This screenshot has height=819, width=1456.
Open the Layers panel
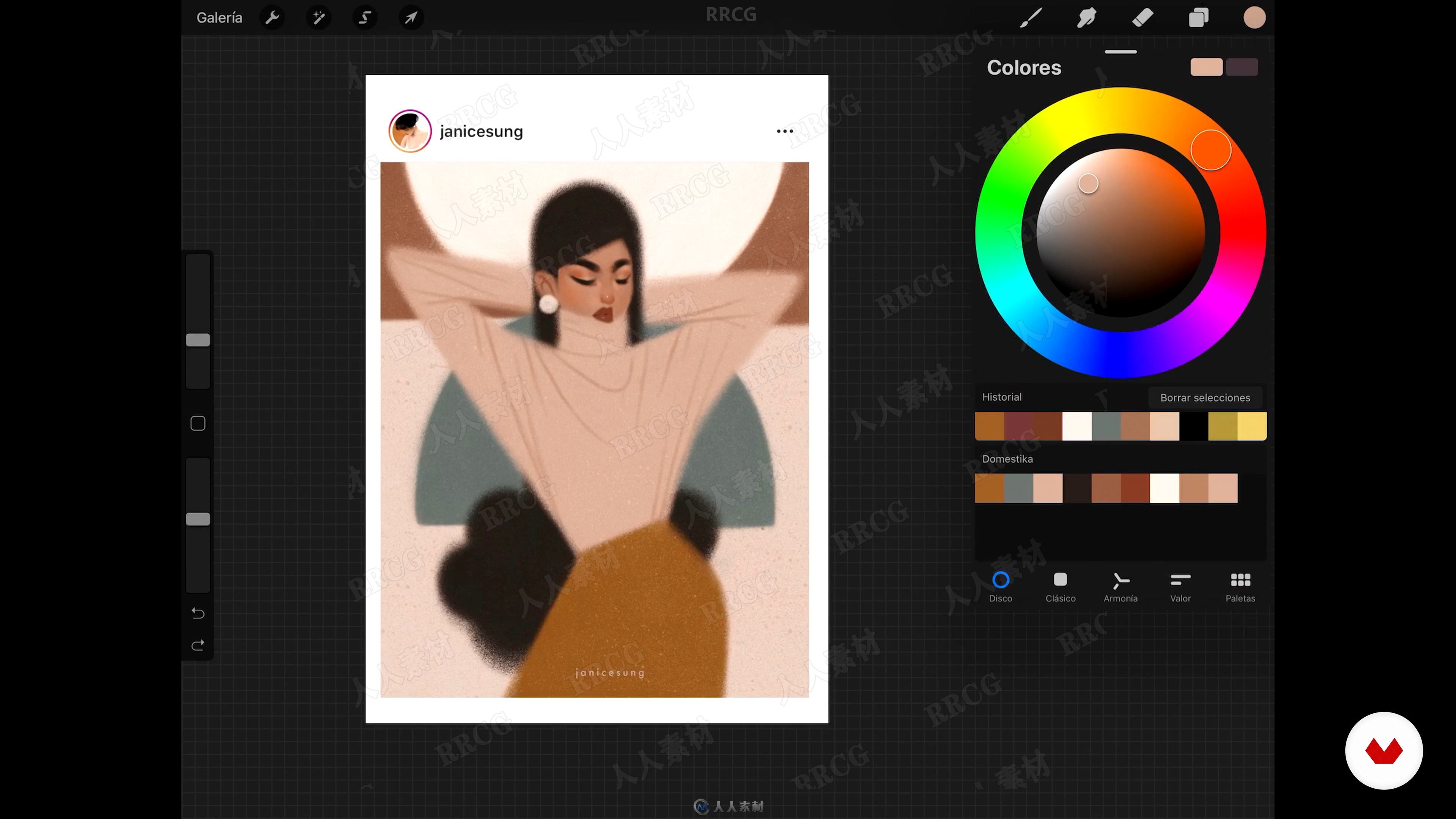point(1198,17)
